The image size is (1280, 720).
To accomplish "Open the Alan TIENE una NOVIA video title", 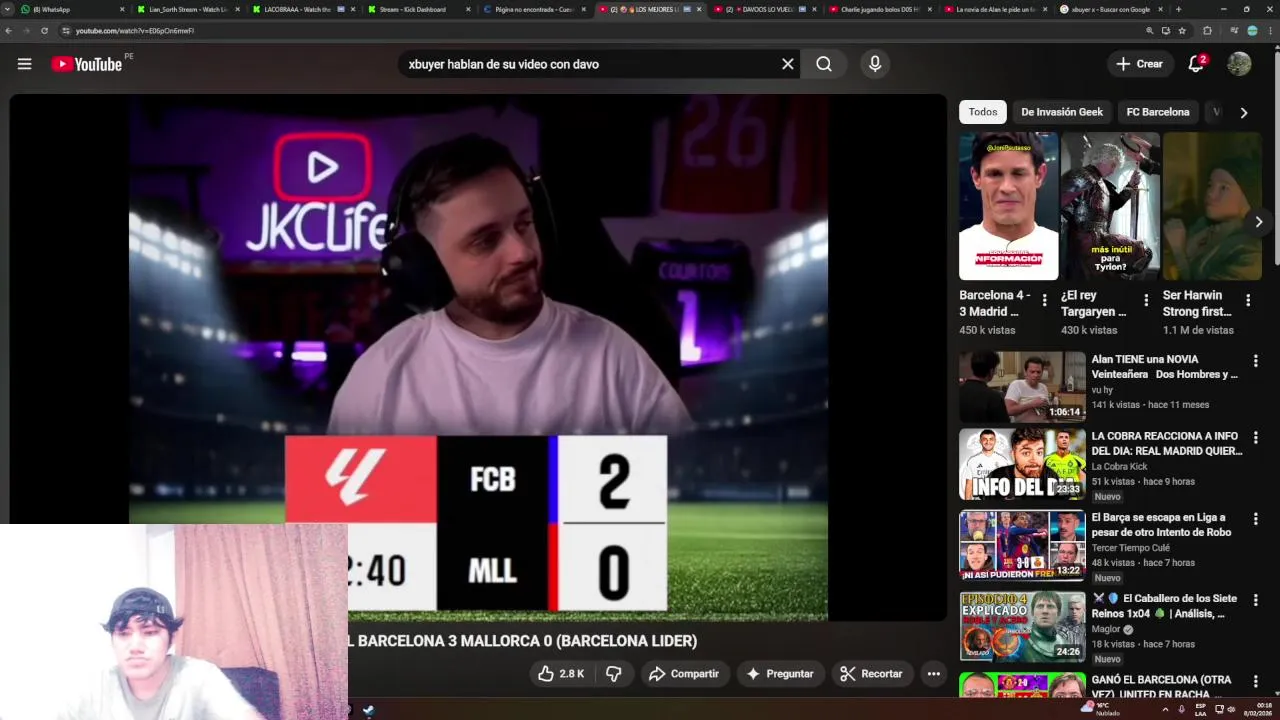I will click(1165, 367).
